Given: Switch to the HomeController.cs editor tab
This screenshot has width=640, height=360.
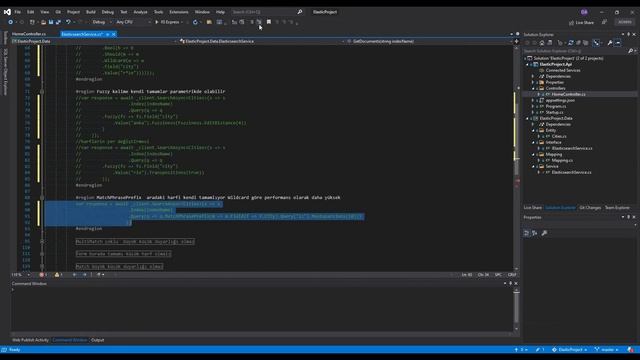Looking at the screenshot, I should click(x=29, y=34).
